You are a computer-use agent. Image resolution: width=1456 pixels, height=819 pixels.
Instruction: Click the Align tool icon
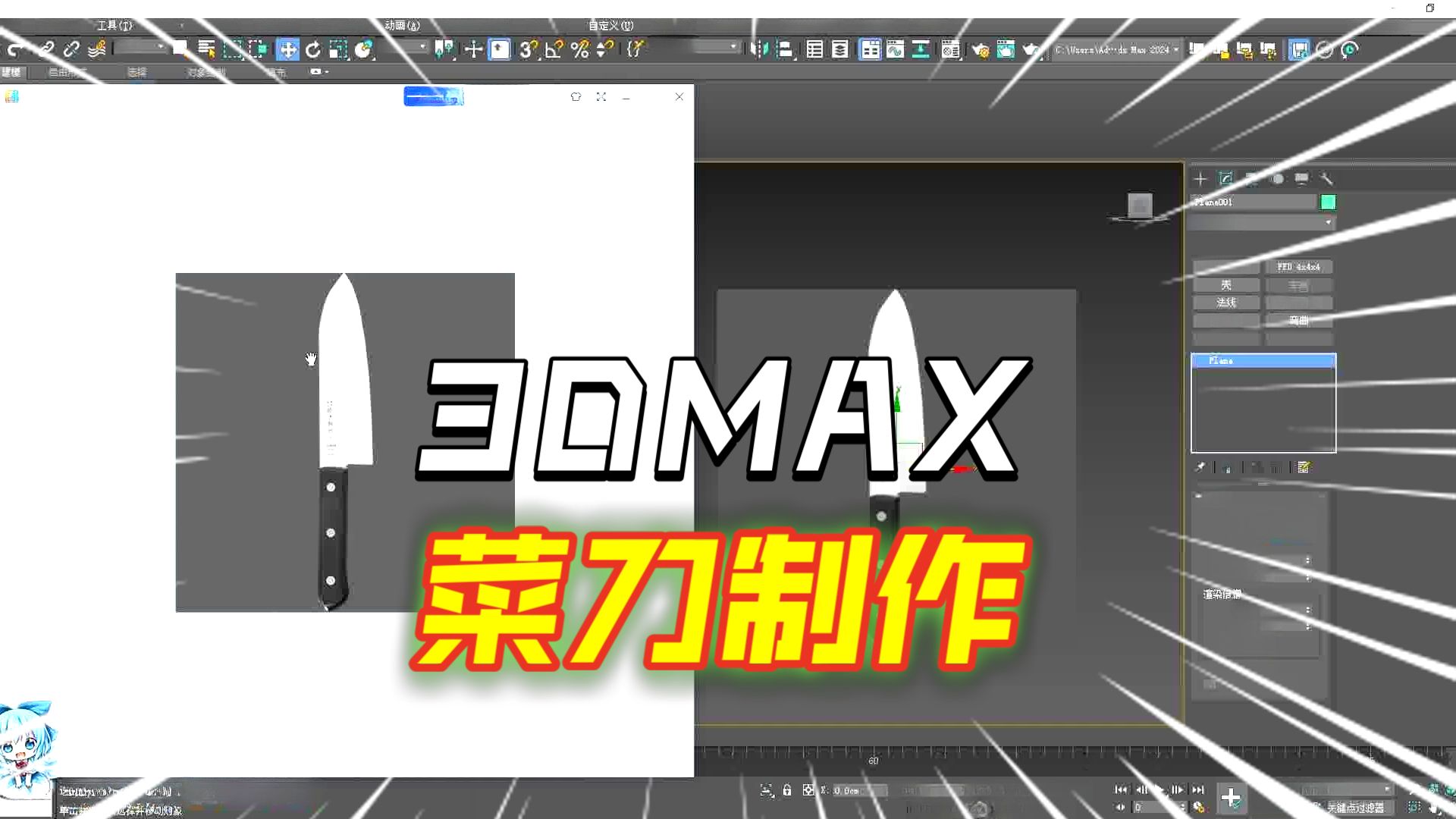point(786,50)
